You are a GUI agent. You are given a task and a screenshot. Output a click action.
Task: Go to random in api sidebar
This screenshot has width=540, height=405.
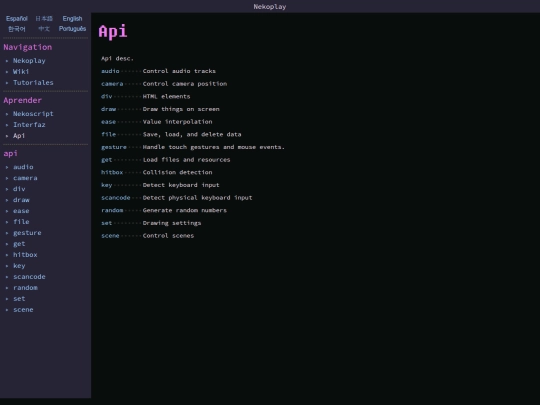tap(25, 288)
